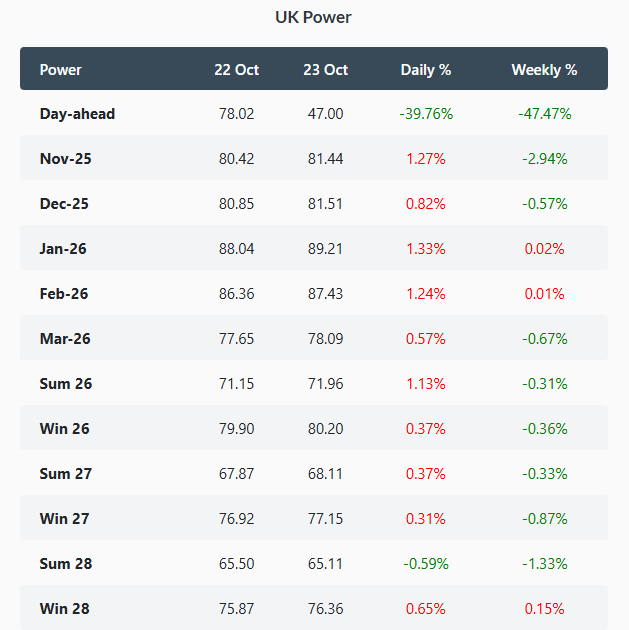Screen dimensions: 629x630
Task: Click the Jan-26 row label
Action: click(x=63, y=249)
